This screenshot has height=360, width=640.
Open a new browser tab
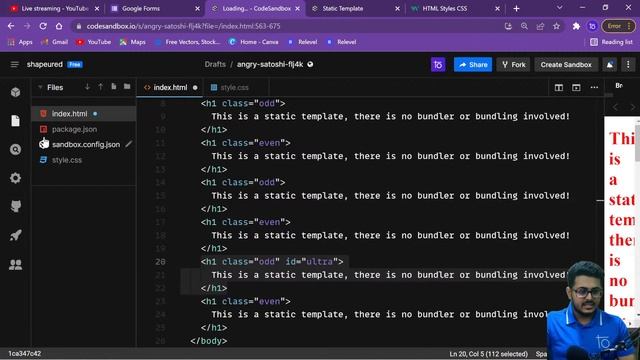pos(516,8)
